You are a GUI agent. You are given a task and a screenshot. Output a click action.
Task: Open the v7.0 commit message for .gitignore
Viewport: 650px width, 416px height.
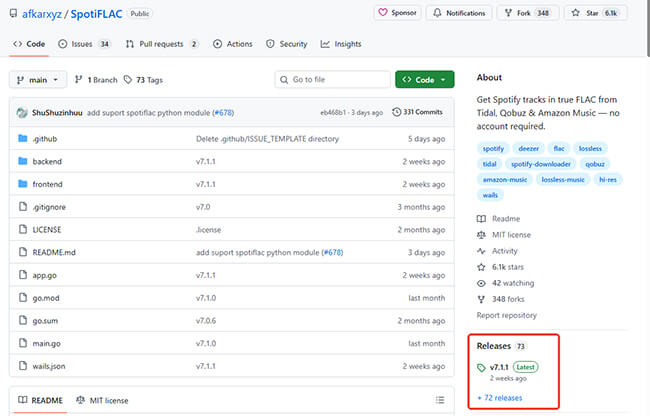pos(203,207)
